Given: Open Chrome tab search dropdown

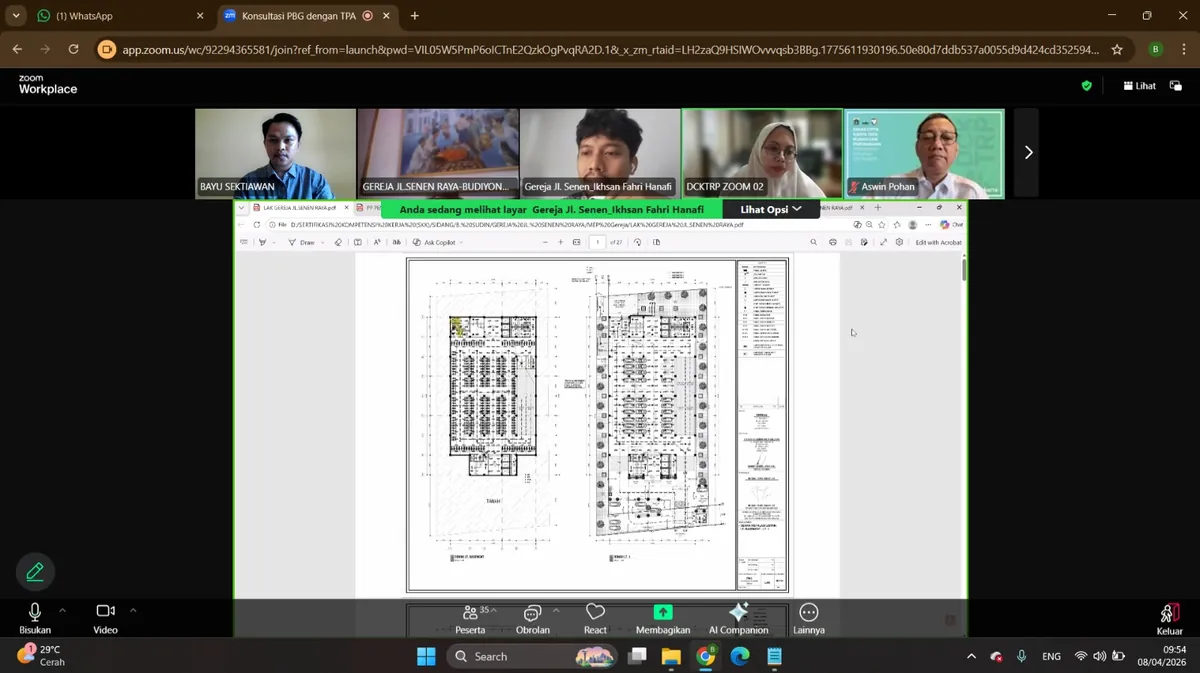Looking at the screenshot, I should tap(16, 16).
